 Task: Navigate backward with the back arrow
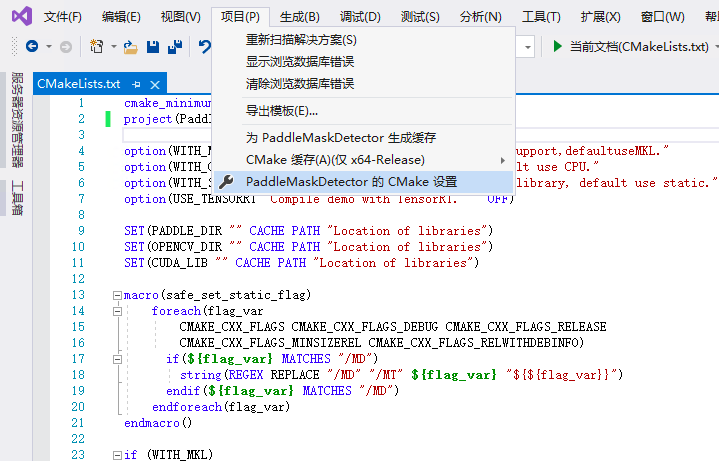pos(32,46)
